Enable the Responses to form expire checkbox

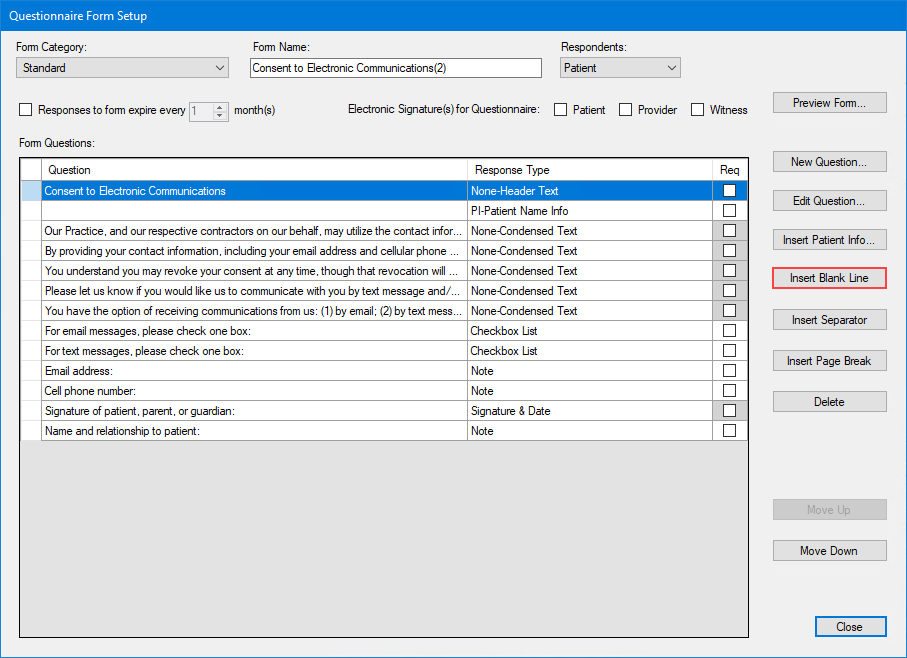tap(25, 110)
